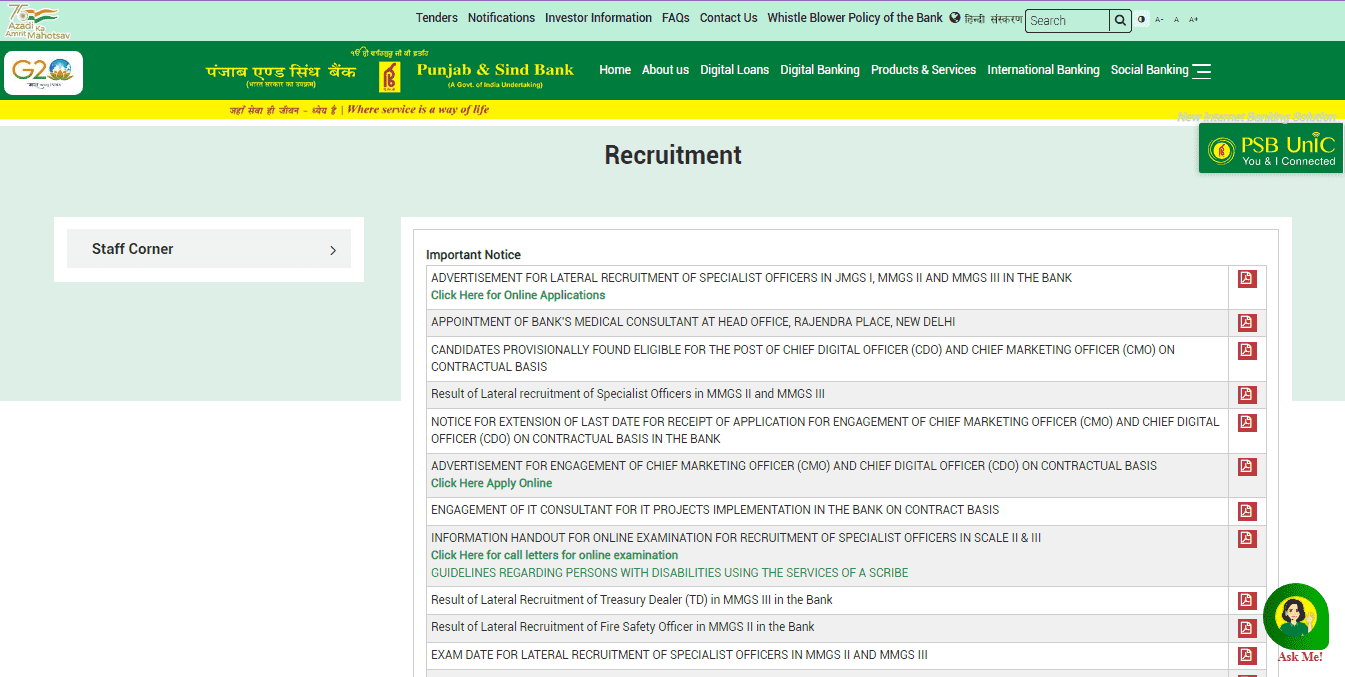Open PDF for IT Consultant engagement notice
Image resolution: width=1345 pixels, height=677 pixels.
coord(1246,512)
